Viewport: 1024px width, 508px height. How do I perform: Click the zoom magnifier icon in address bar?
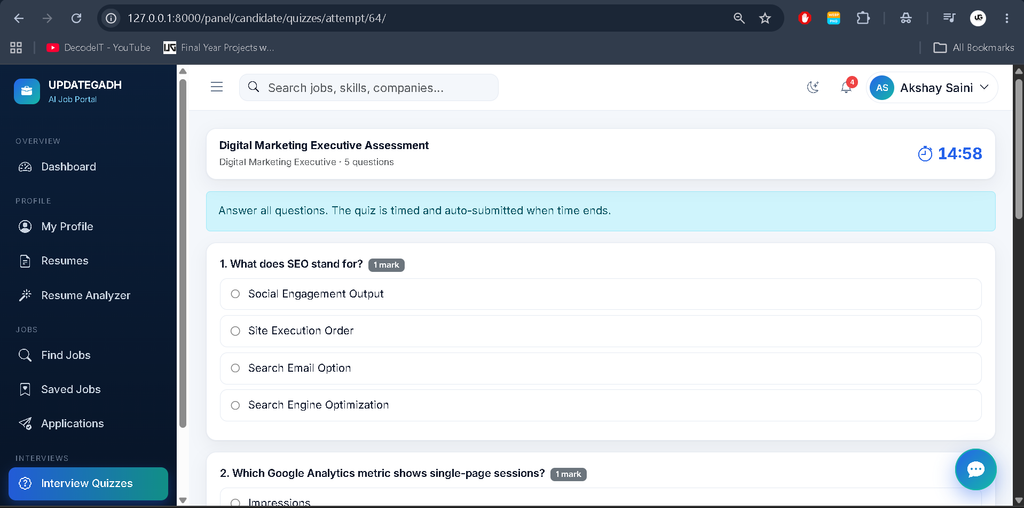click(739, 18)
